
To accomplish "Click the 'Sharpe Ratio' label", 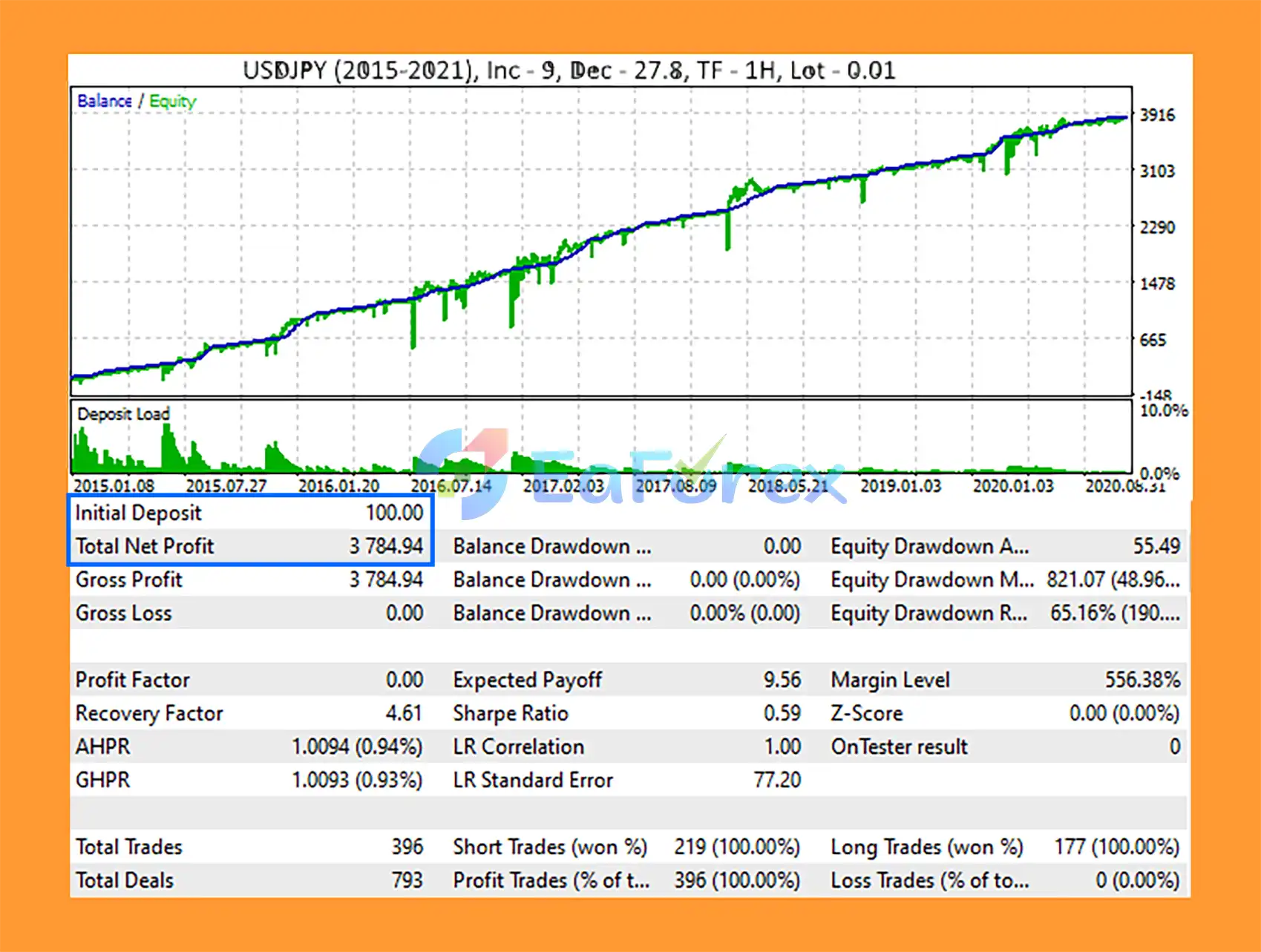I will point(511,713).
